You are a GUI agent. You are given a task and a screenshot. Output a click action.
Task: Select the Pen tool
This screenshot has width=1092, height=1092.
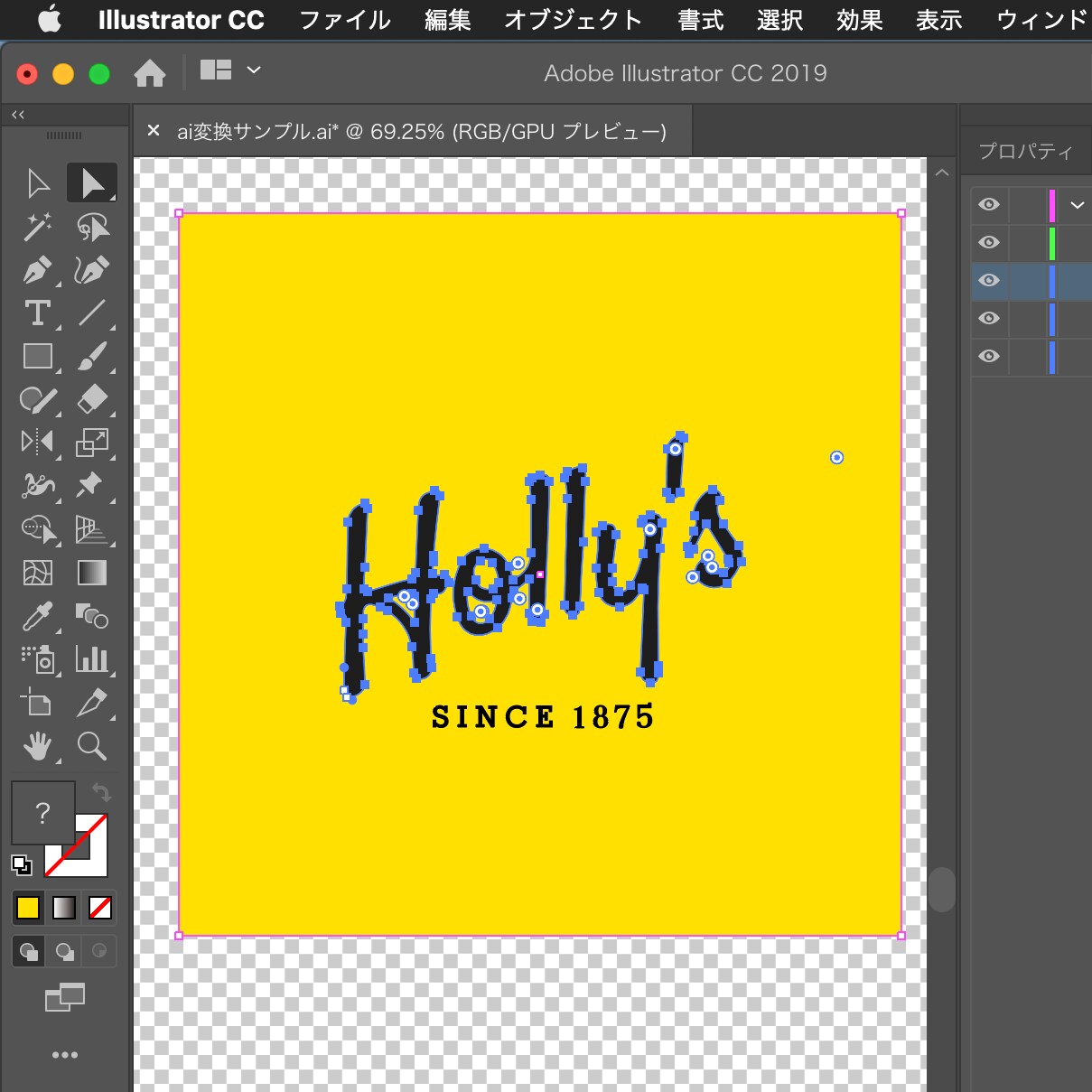(x=38, y=270)
